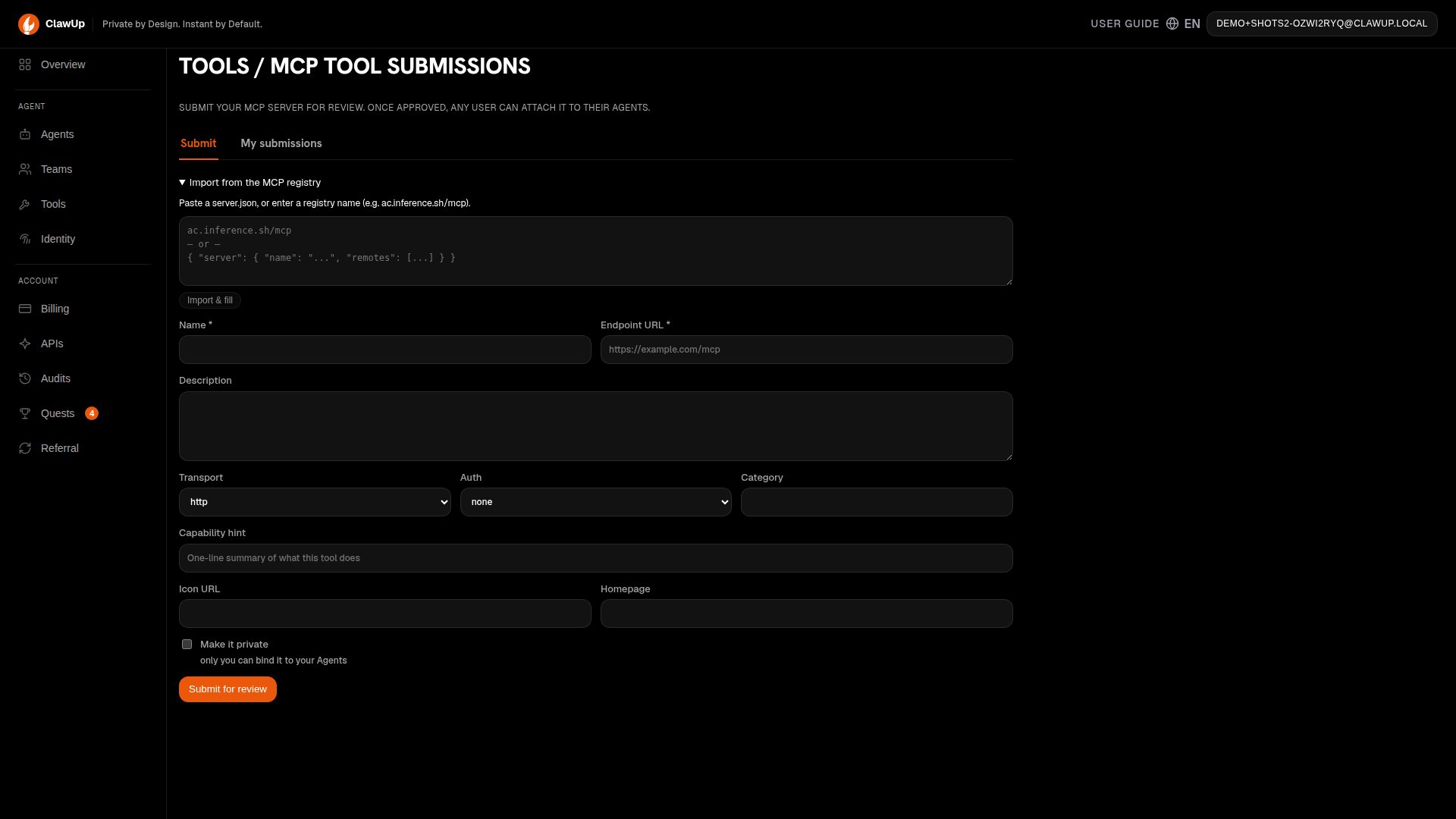Image resolution: width=1456 pixels, height=819 pixels.
Task: Open Teams from the sidebar
Action: pos(83,169)
